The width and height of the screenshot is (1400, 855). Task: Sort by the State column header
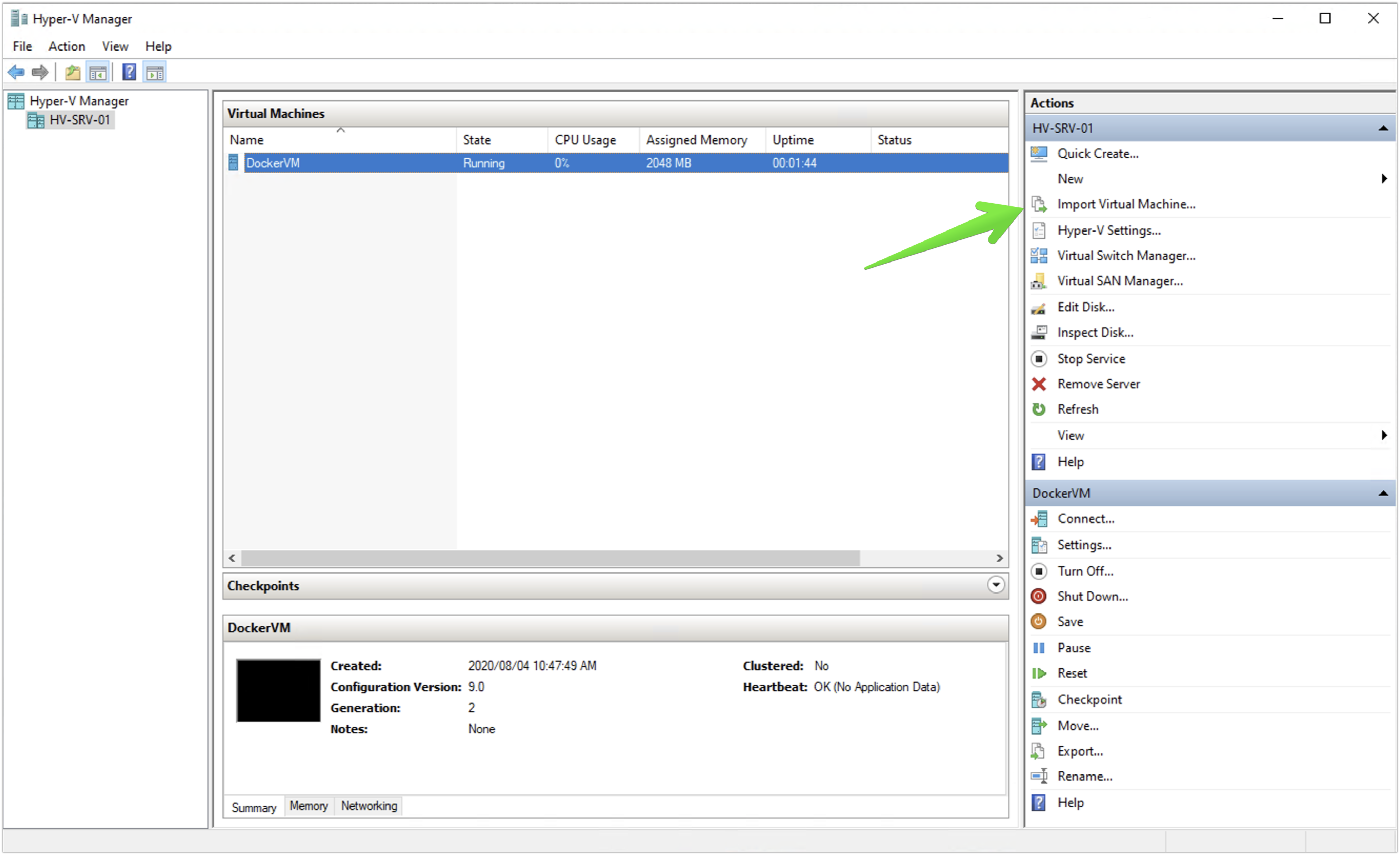[502, 140]
